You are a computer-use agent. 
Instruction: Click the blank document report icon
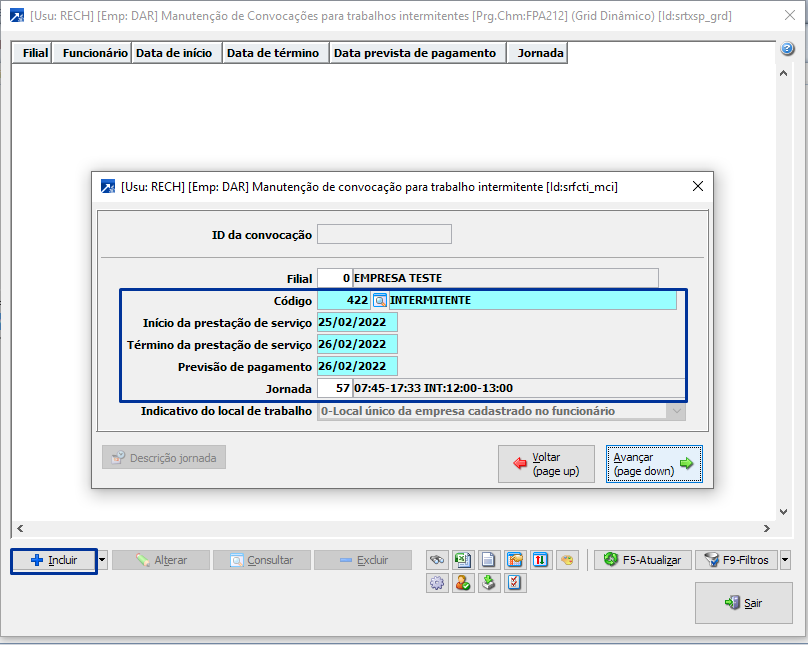[489, 560]
